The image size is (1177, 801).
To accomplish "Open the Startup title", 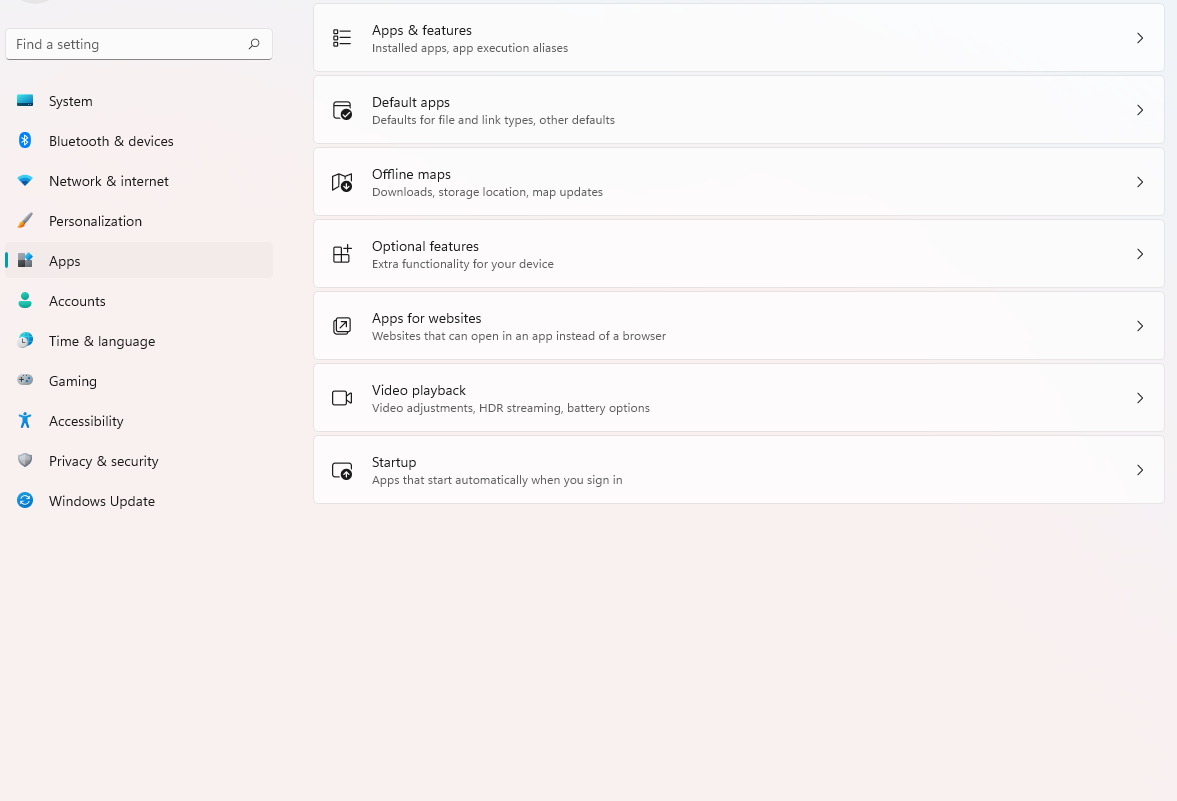I will pyautogui.click(x=394, y=462).
